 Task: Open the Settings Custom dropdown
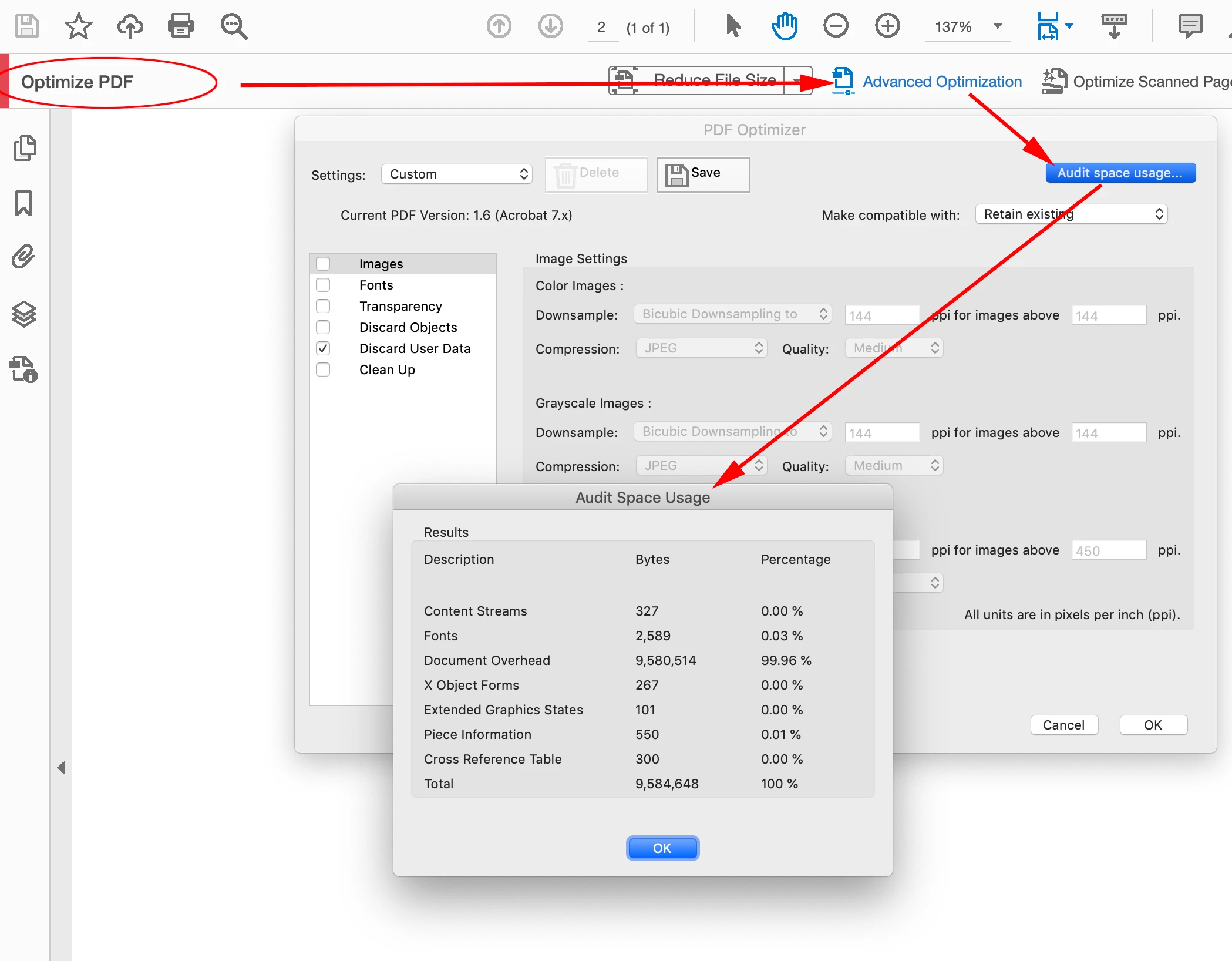[x=457, y=174]
